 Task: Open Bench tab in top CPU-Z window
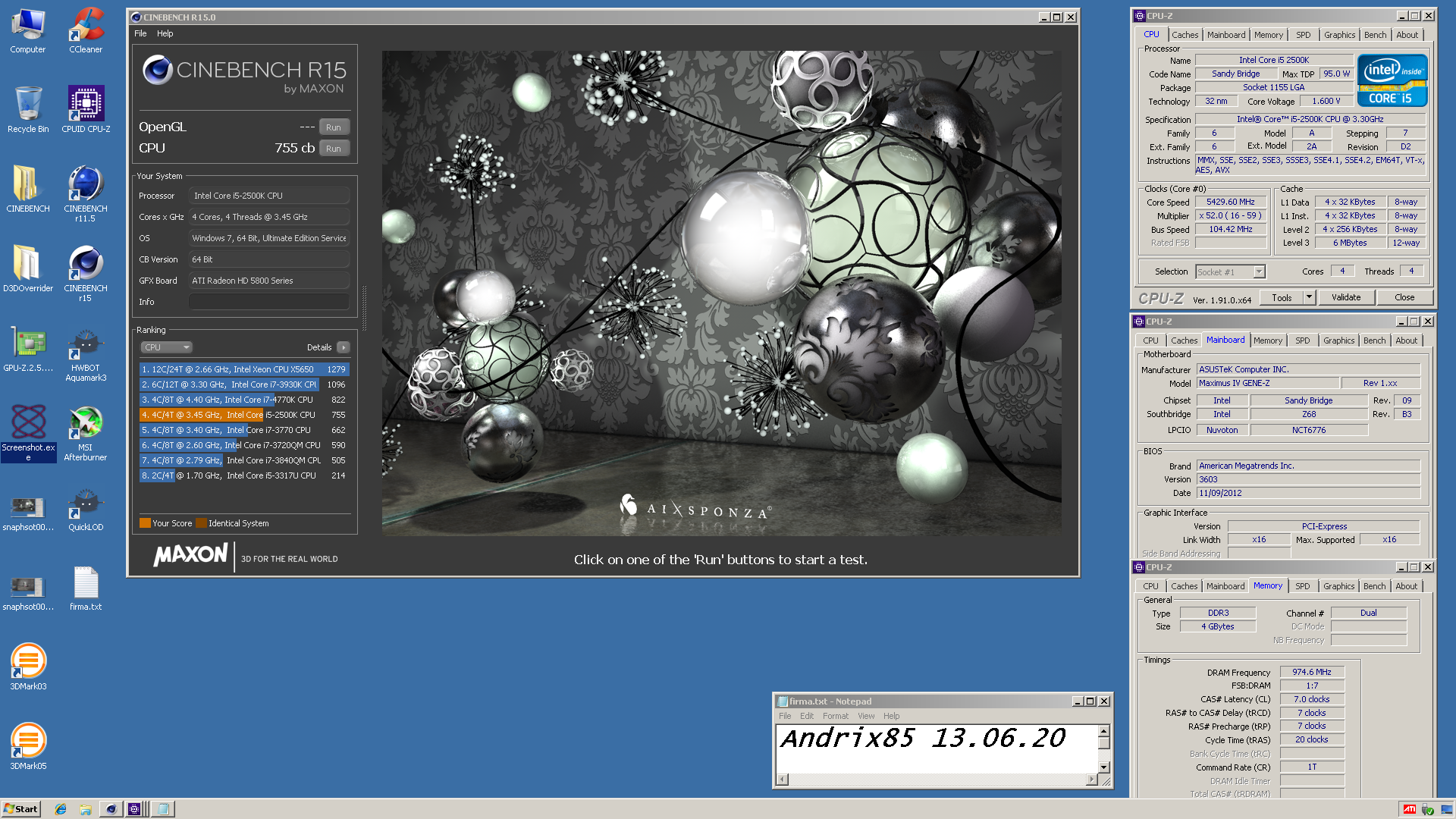coord(1375,35)
